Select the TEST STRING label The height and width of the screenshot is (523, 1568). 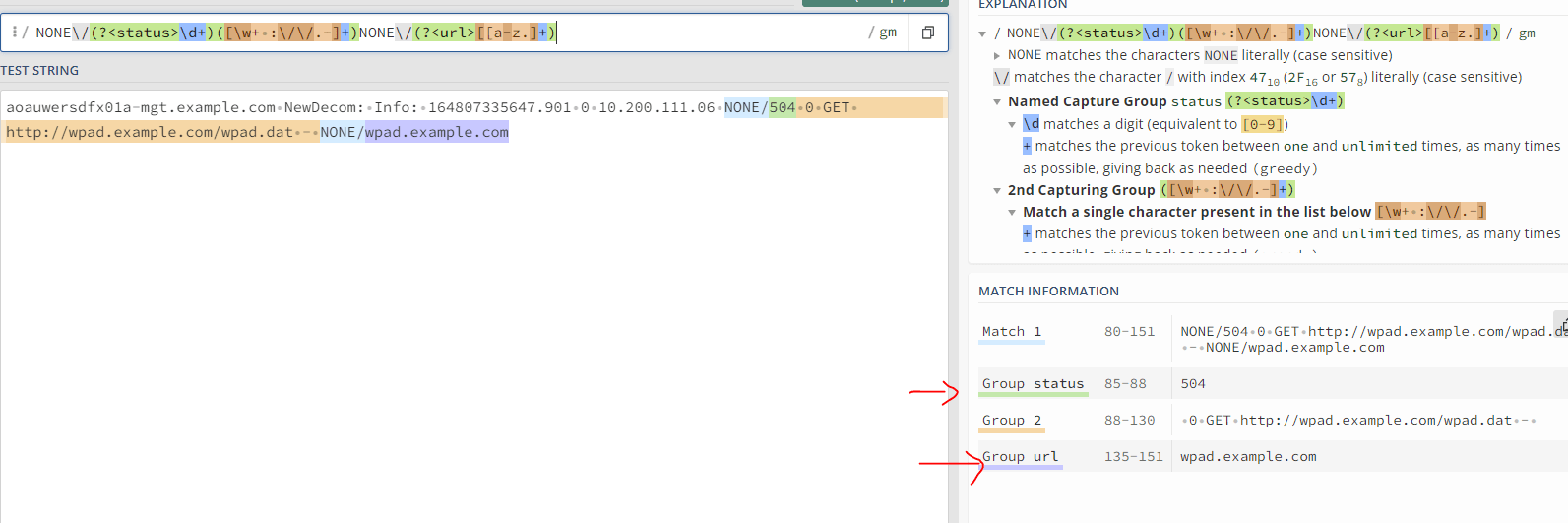pyautogui.click(x=39, y=71)
